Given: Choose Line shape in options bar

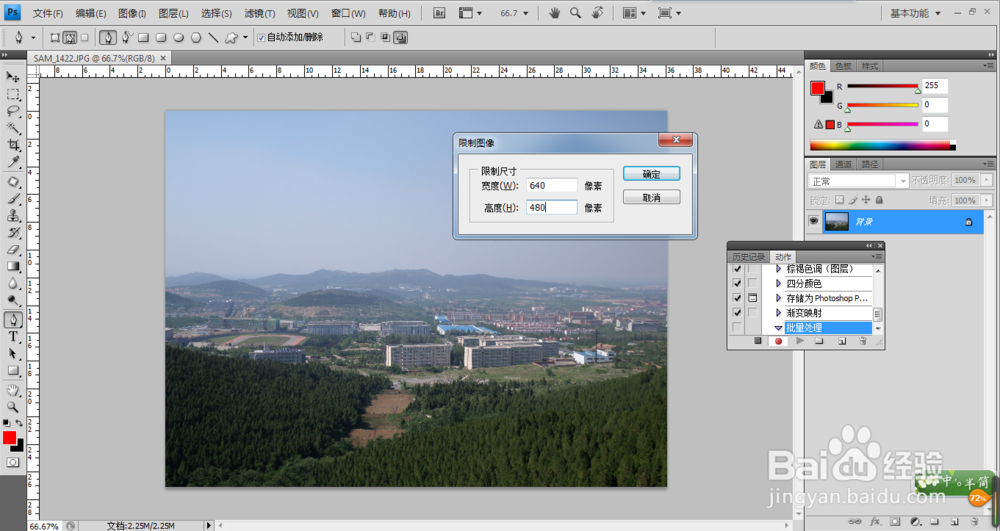Looking at the screenshot, I should click(x=214, y=38).
